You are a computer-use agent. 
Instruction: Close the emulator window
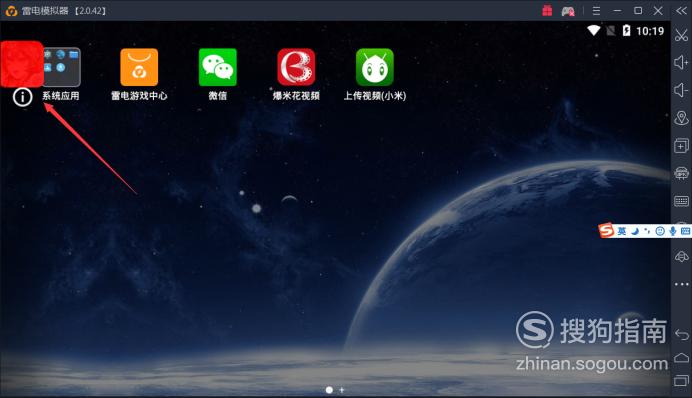coord(658,11)
